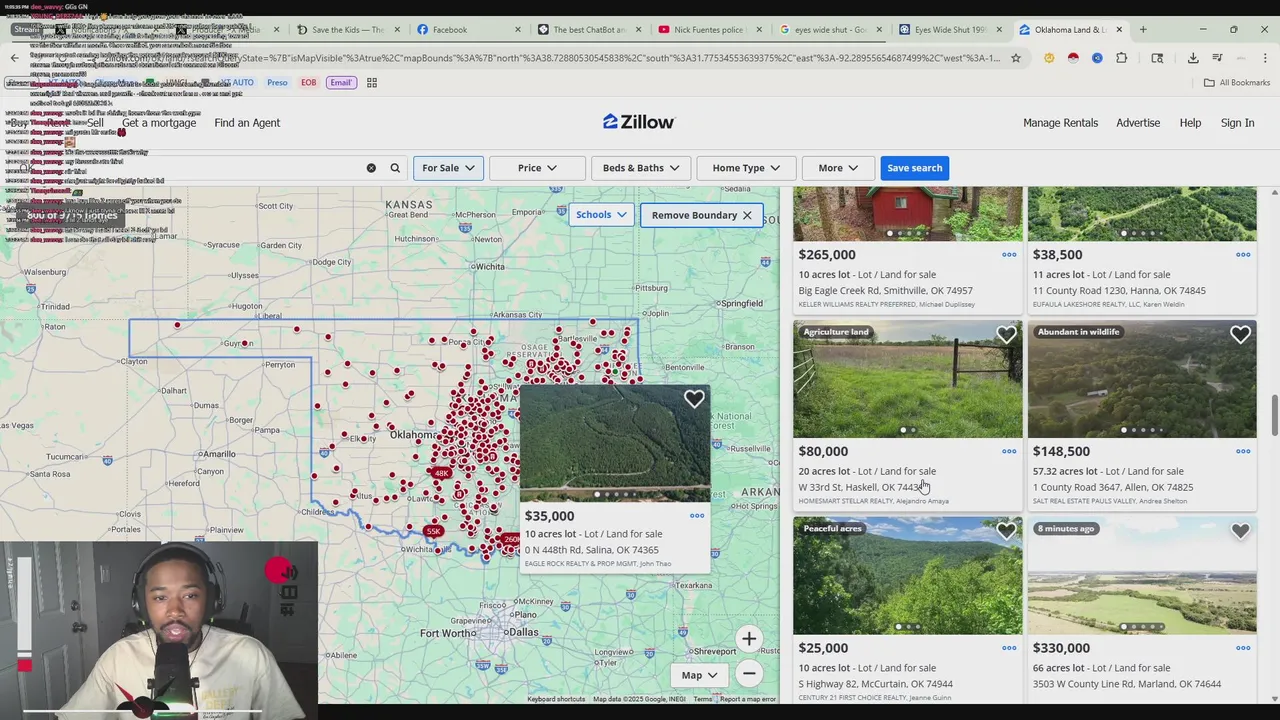This screenshot has width=1280, height=720.
Task: Open the browser extensions puzzle icon
Action: click(1121, 58)
